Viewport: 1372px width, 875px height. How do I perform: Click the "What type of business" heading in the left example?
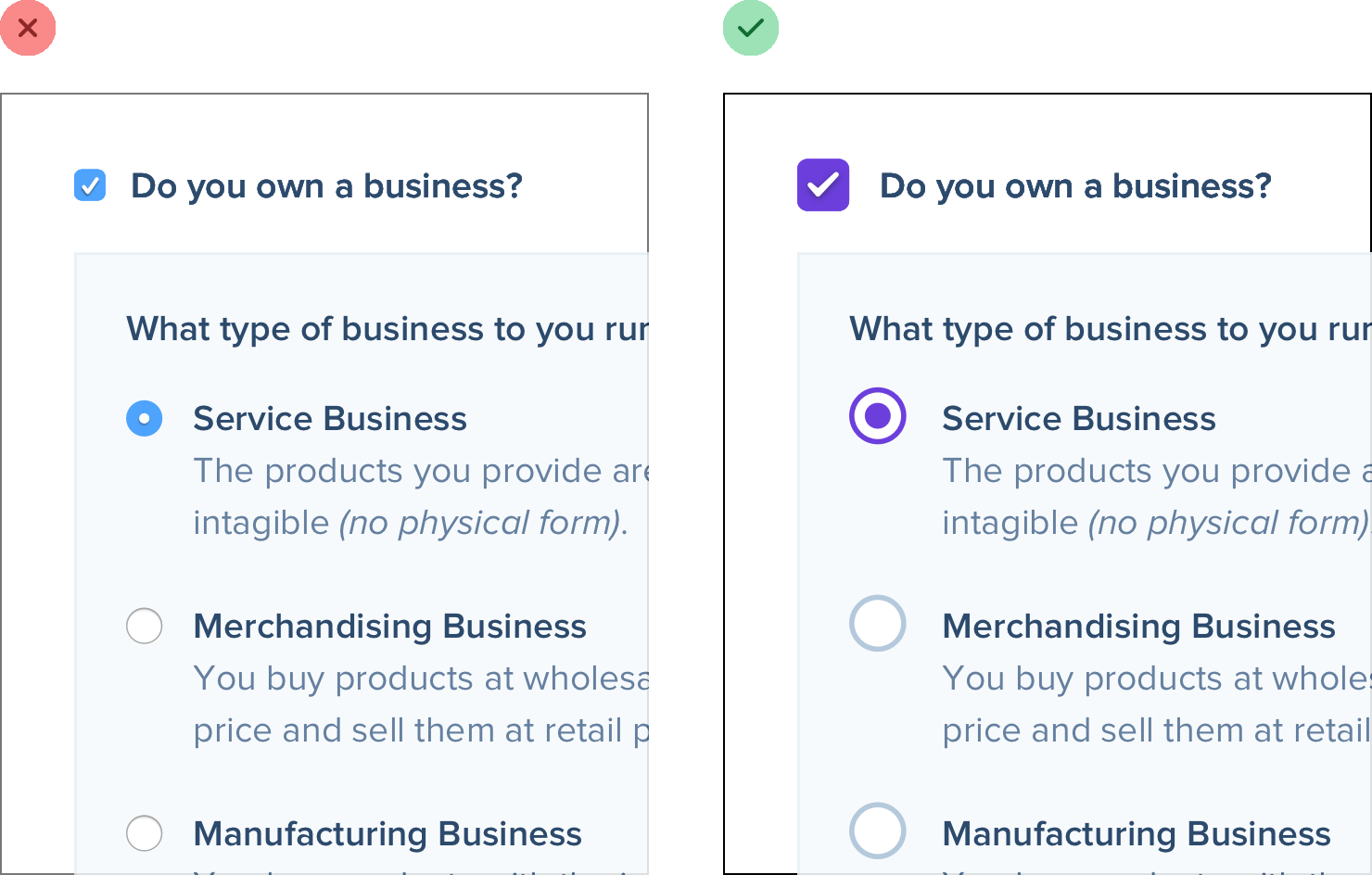tap(387, 329)
